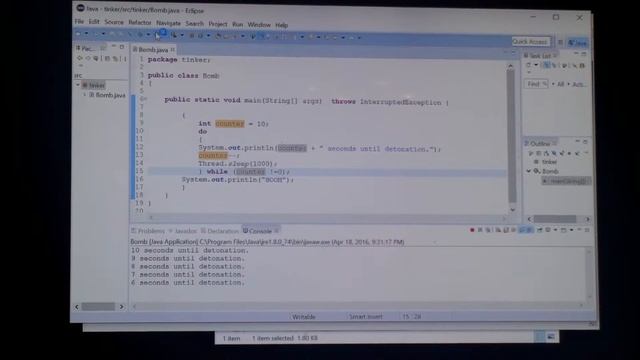Image resolution: width=640 pixels, height=360 pixels.
Task: Open the New Java Class dropdown arrow
Action: coord(208,36)
